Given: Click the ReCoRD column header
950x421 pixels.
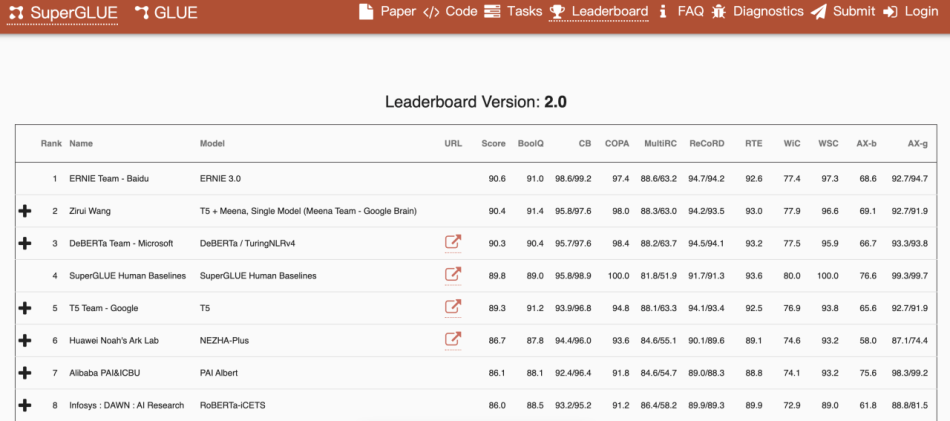Looking at the screenshot, I should coord(706,144).
